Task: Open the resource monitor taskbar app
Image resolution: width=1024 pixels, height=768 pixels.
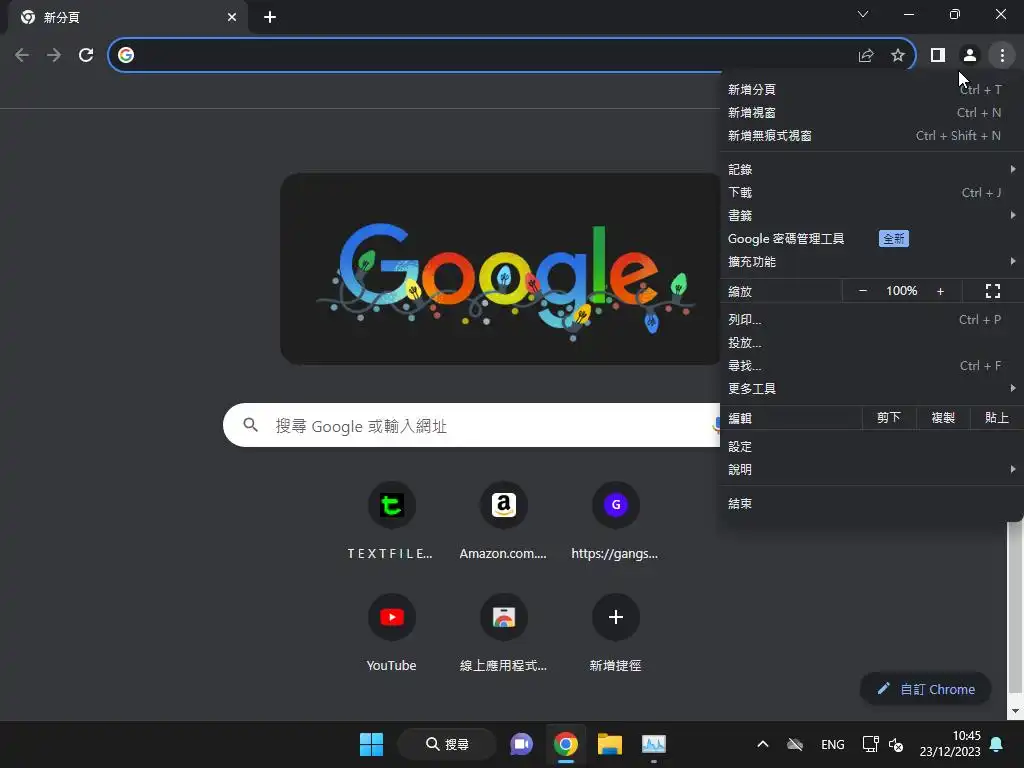Action: point(654,744)
